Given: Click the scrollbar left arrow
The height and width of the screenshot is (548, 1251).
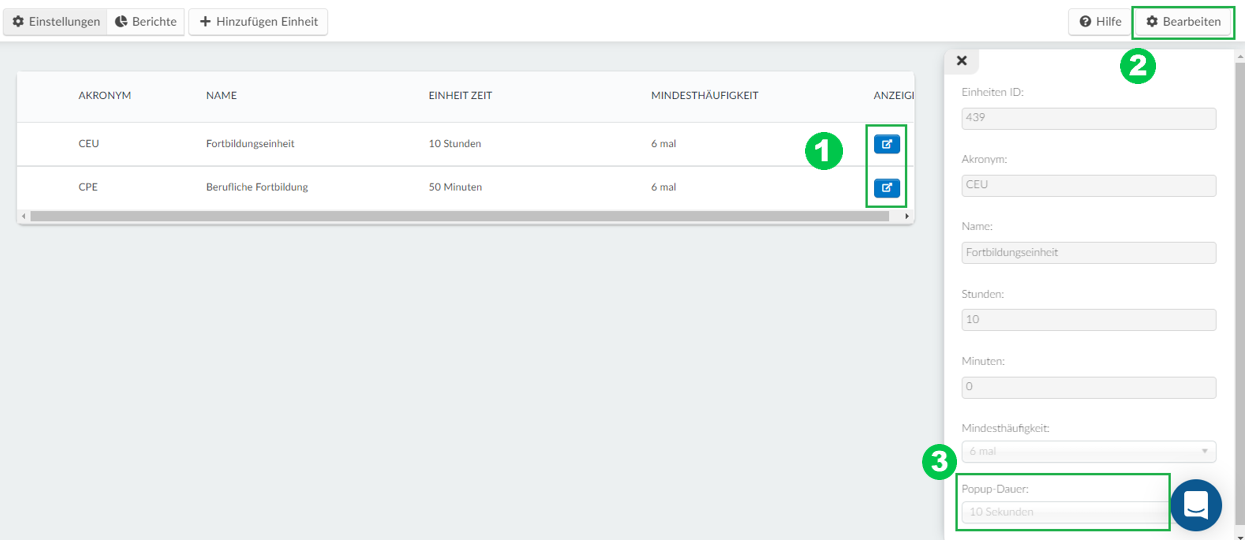Looking at the screenshot, I should coord(23,216).
